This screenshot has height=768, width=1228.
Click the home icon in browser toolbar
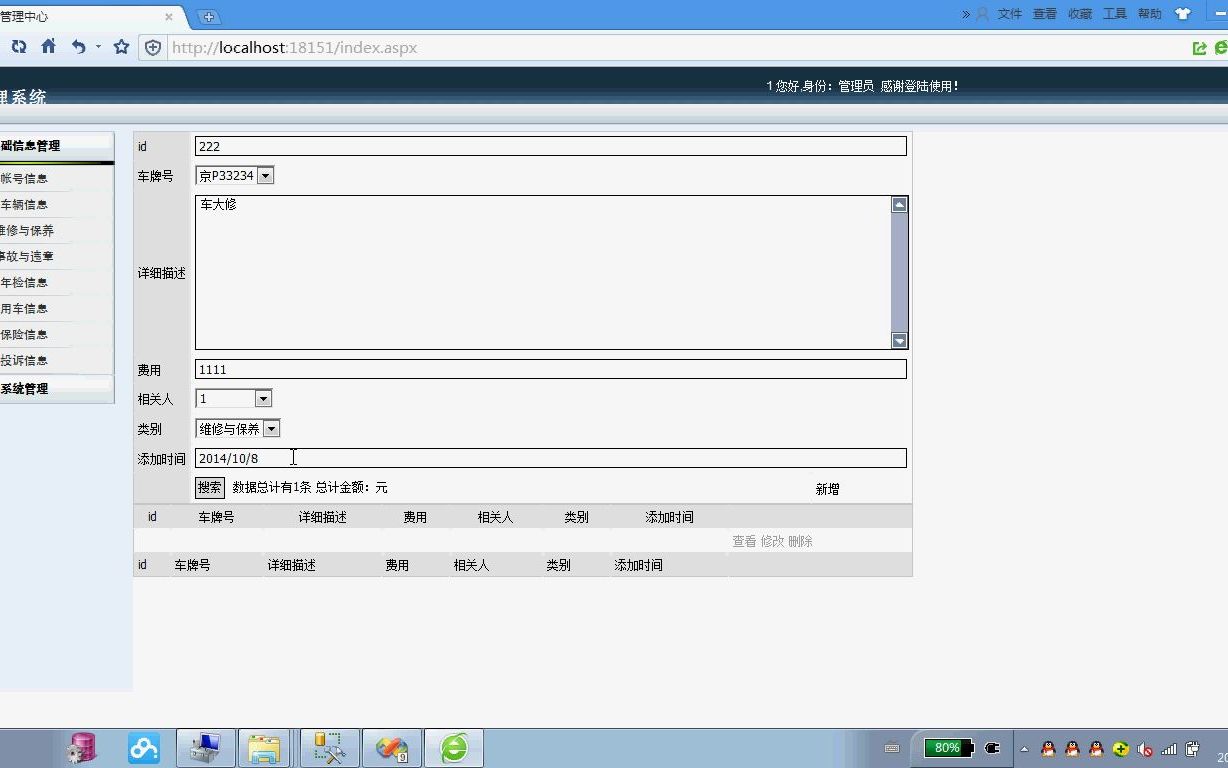point(46,46)
